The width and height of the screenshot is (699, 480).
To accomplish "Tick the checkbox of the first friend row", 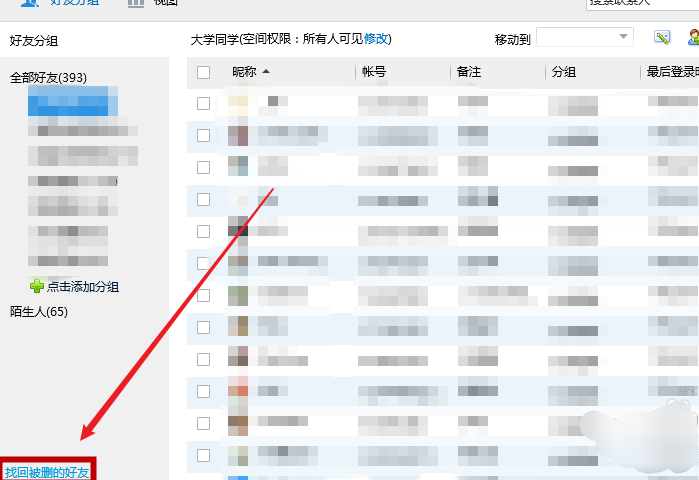I will (x=203, y=103).
